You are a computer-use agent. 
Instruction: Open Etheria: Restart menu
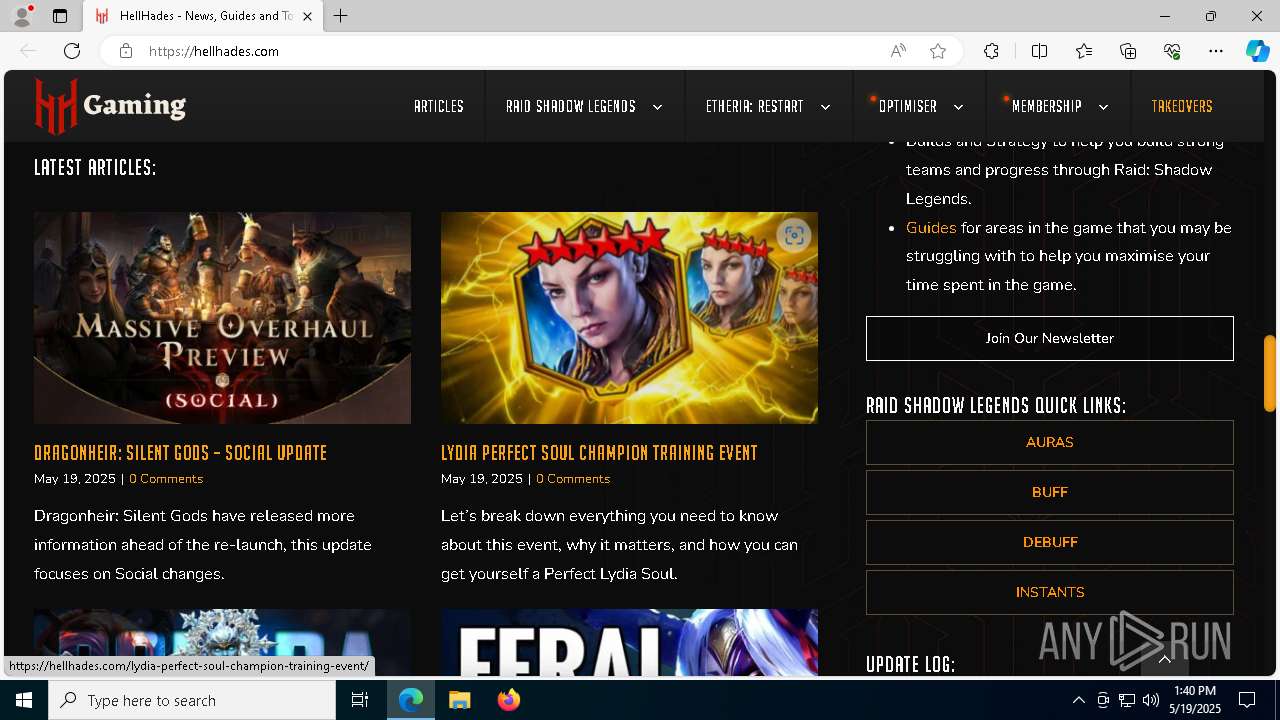(x=755, y=106)
